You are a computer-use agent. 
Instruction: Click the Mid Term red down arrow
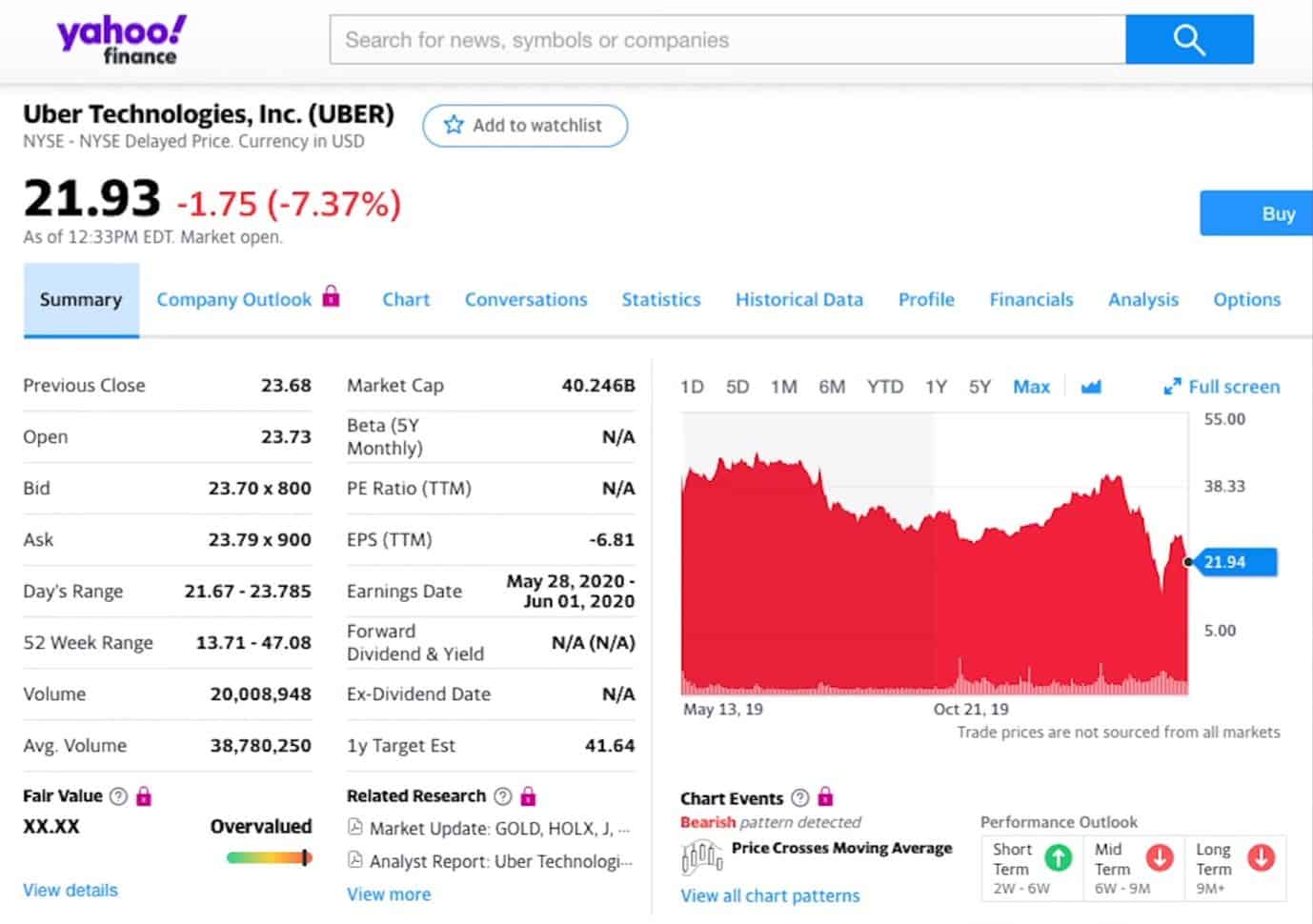(1160, 858)
